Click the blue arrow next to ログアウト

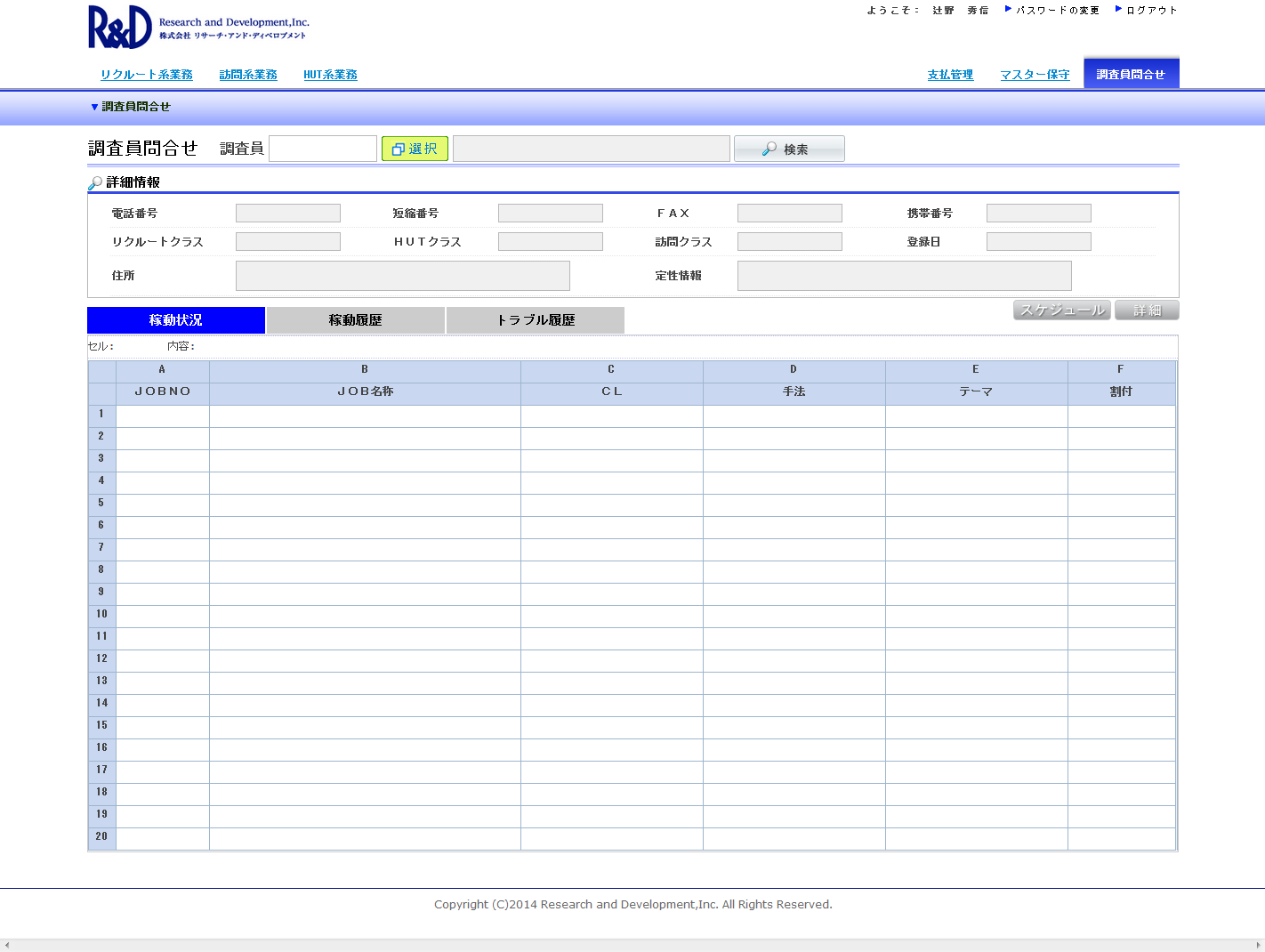1118,9
